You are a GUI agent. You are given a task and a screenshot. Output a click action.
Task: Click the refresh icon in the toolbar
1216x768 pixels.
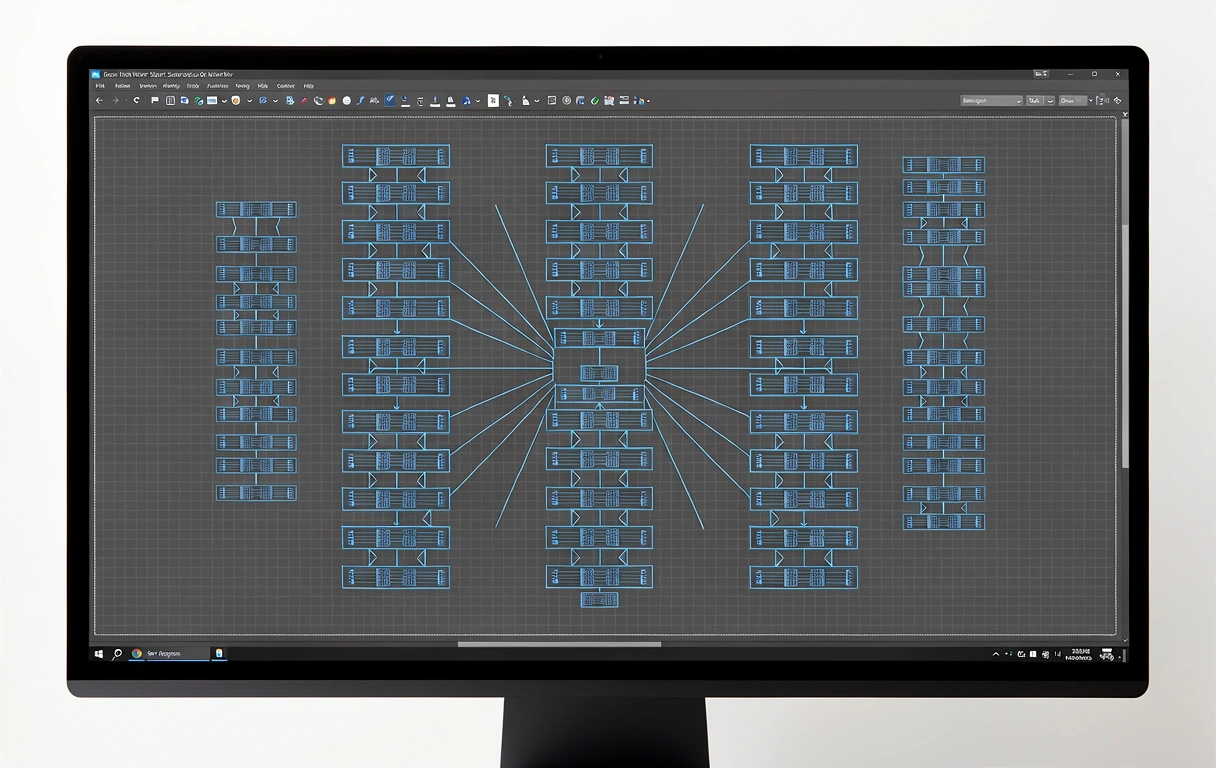tap(136, 100)
